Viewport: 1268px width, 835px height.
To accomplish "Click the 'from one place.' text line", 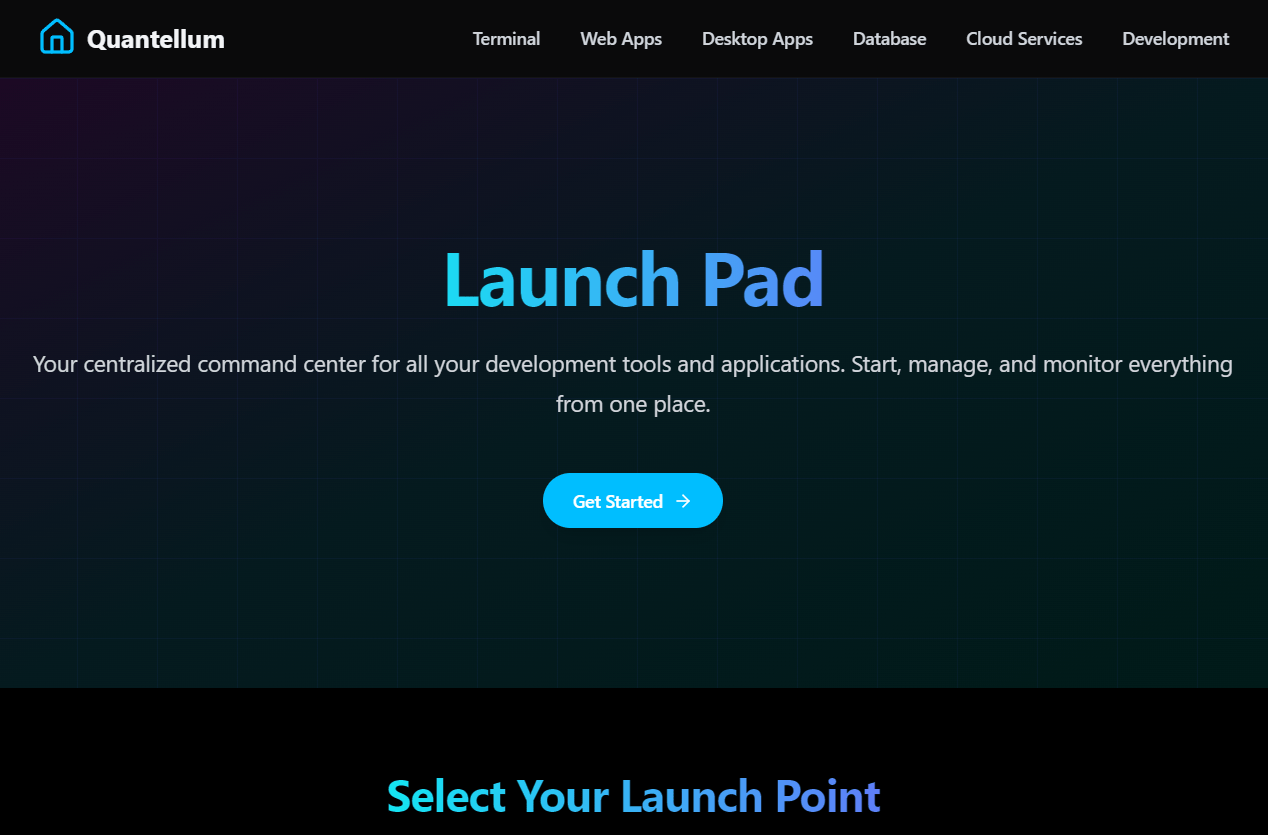I will click(633, 405).
